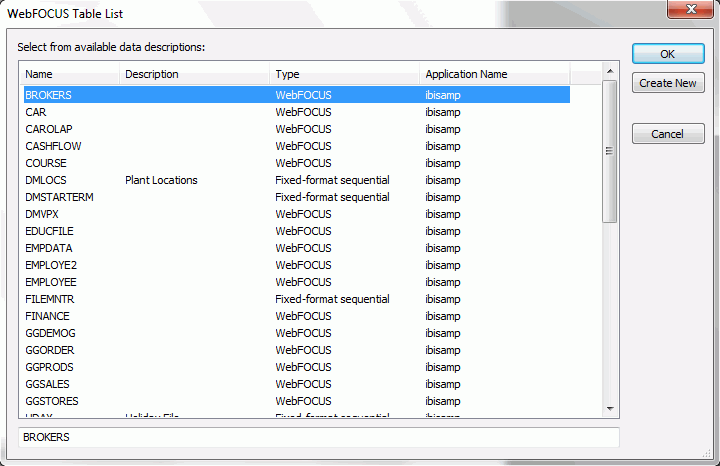This screenshot has width=720, height=466.
Task: Click the WebFOCUS type in CAR row
Action: tap(304, 112)
